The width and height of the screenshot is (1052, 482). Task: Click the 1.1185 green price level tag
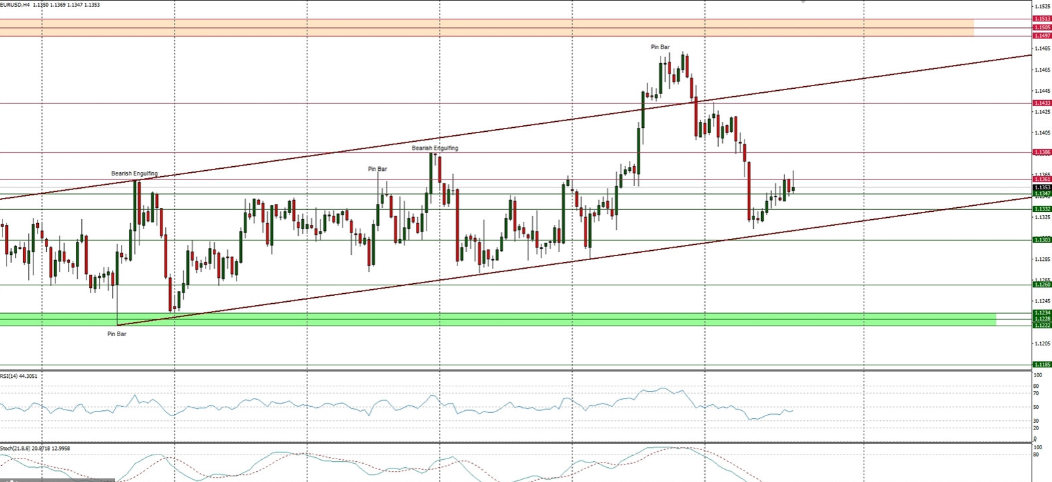1042,364
